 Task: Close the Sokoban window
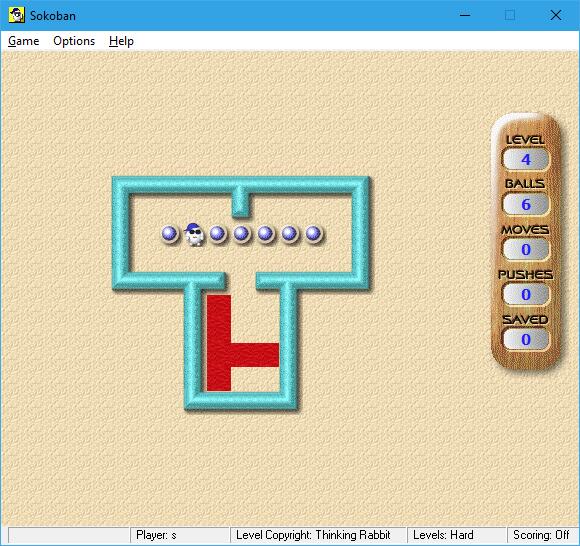[x=556, y=15]
